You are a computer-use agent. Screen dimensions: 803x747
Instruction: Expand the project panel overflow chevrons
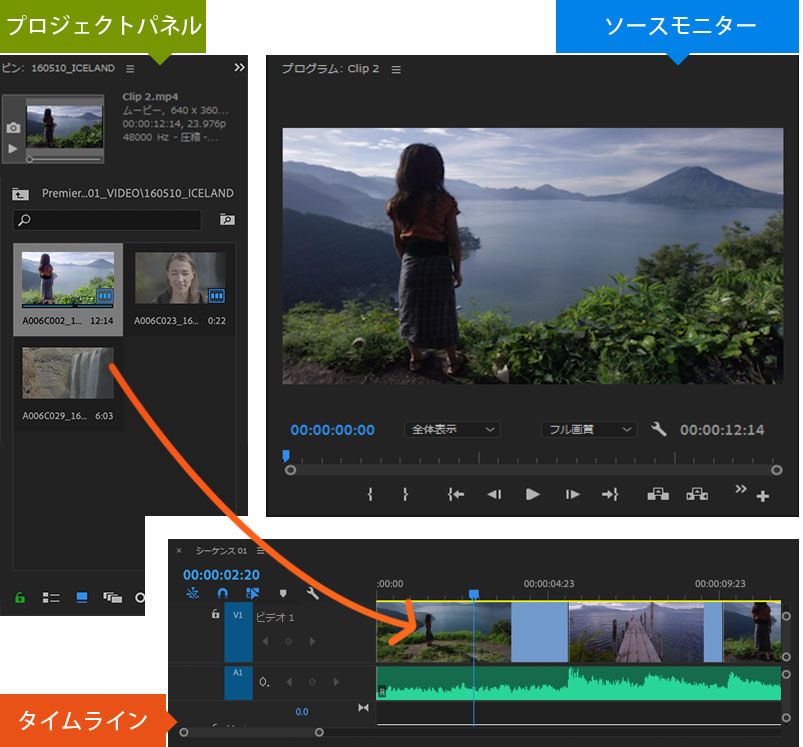(x=239, y=68)
